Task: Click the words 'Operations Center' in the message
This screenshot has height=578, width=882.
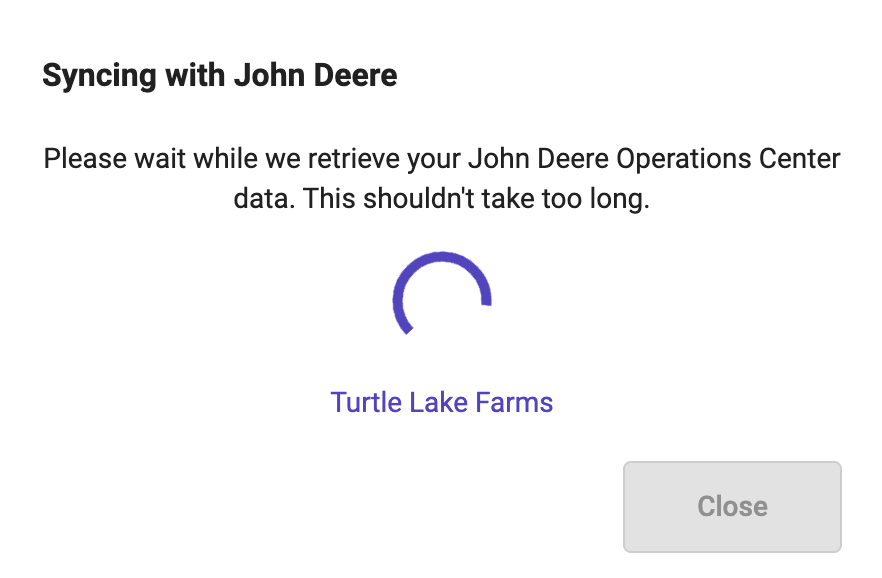Action: click(x=728, y=159)
